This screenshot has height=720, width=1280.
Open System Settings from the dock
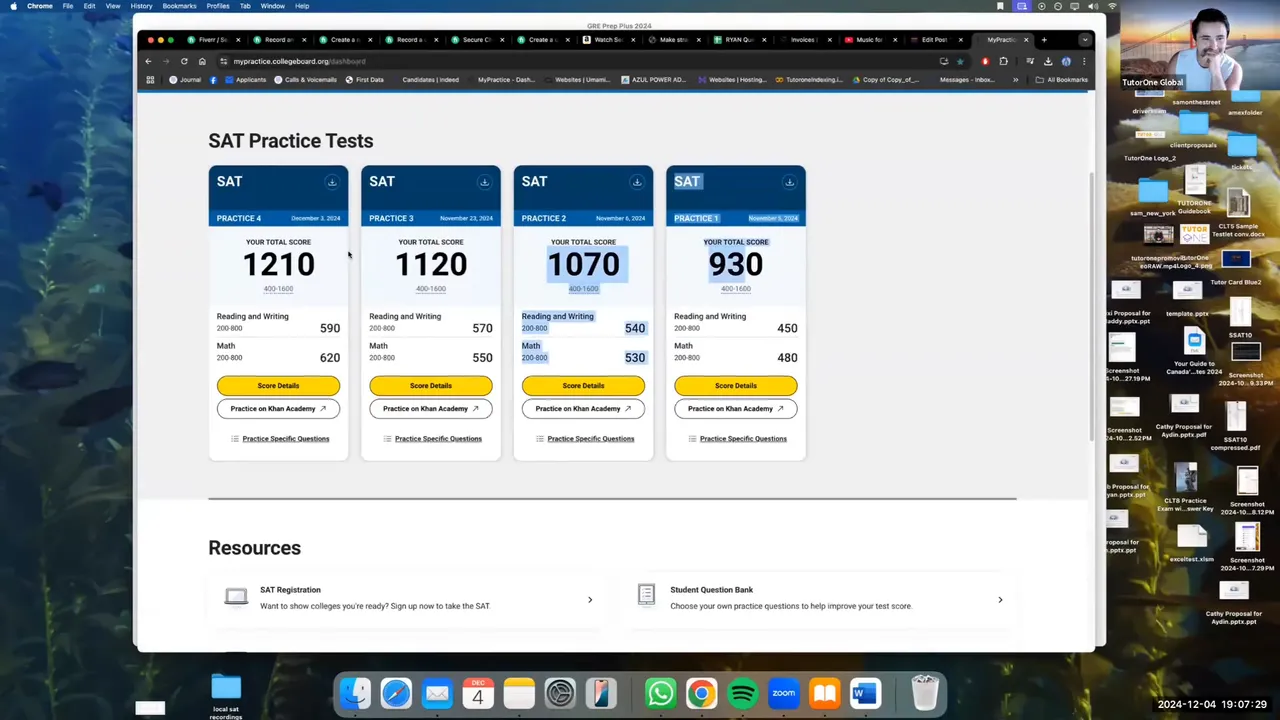pyautogui.click(x=560, y=693)
